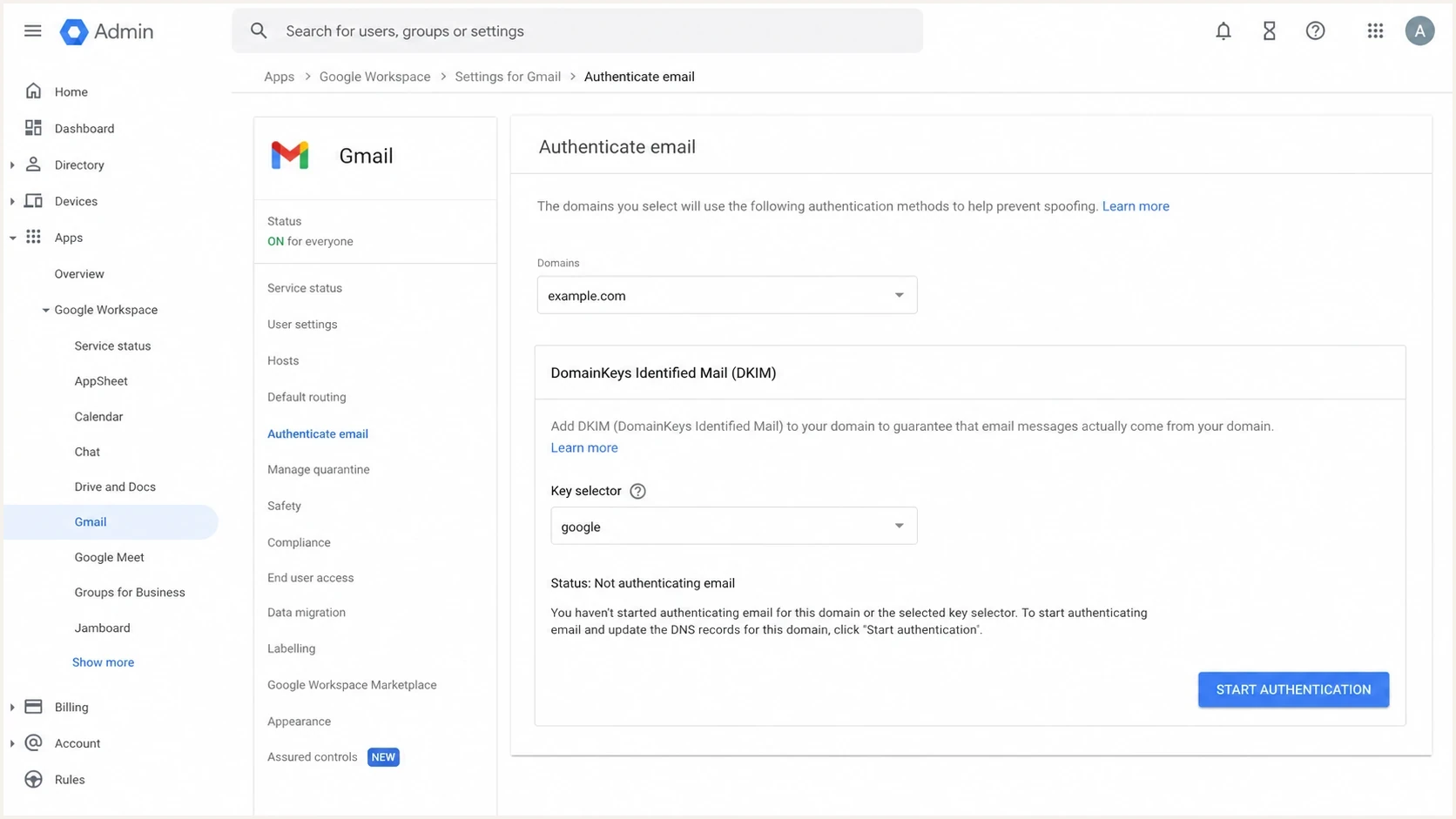Click the Dashboard icon in sidebar
The image size is (1456, 819).
pyautogui.click(x=33, y=128)
